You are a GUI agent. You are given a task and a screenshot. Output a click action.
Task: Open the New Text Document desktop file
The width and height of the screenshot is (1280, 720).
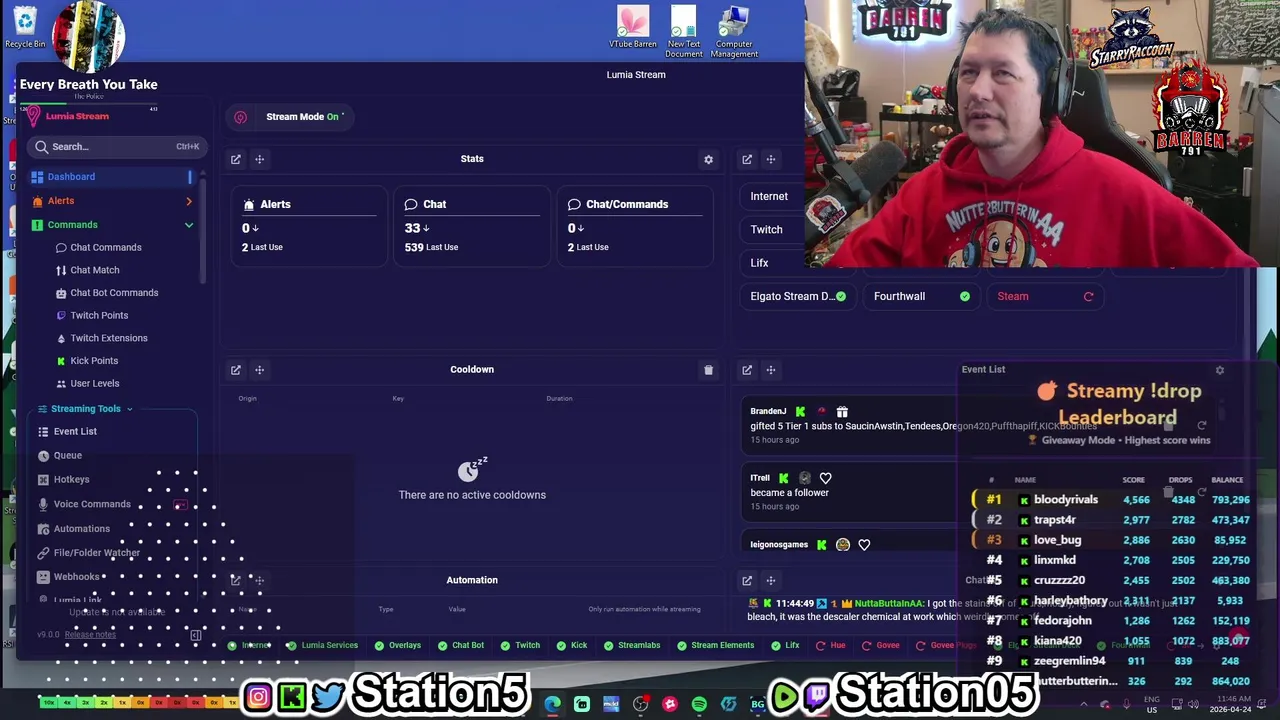coord(684,31)
